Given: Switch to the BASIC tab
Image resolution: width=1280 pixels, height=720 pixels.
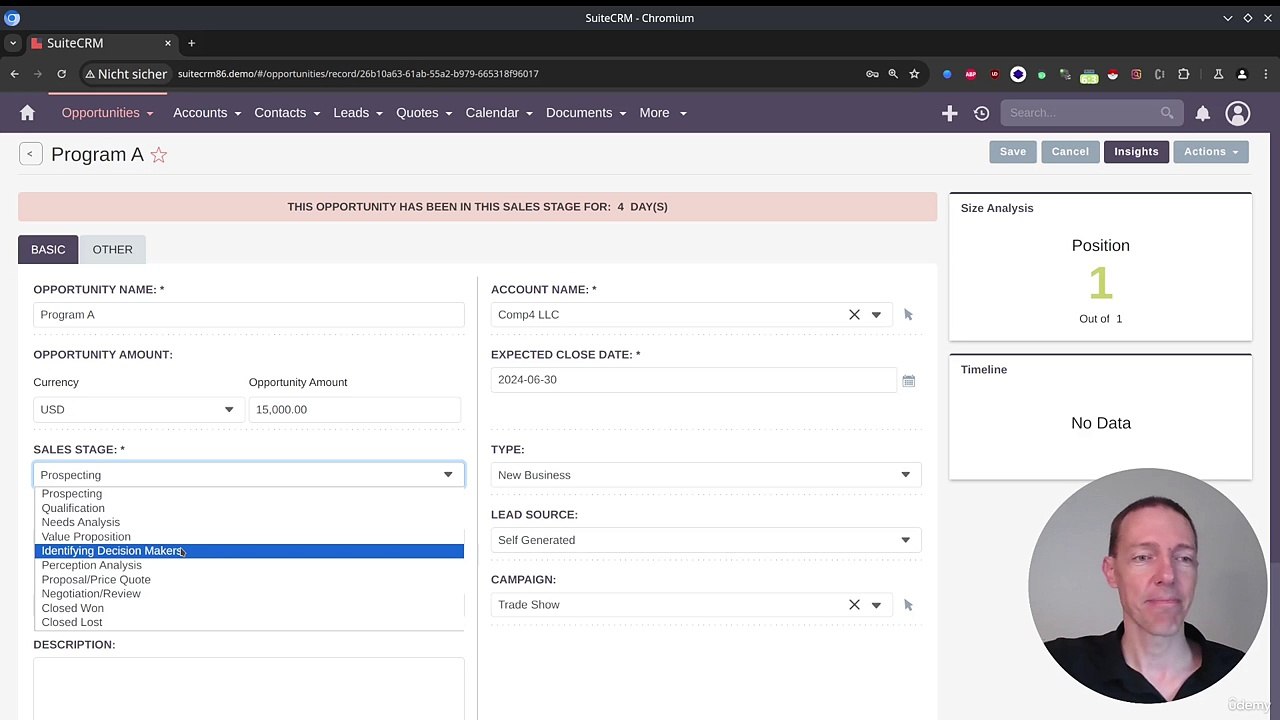Looking at the screenshot, I should pyautogui.click(x=48, y=250).
